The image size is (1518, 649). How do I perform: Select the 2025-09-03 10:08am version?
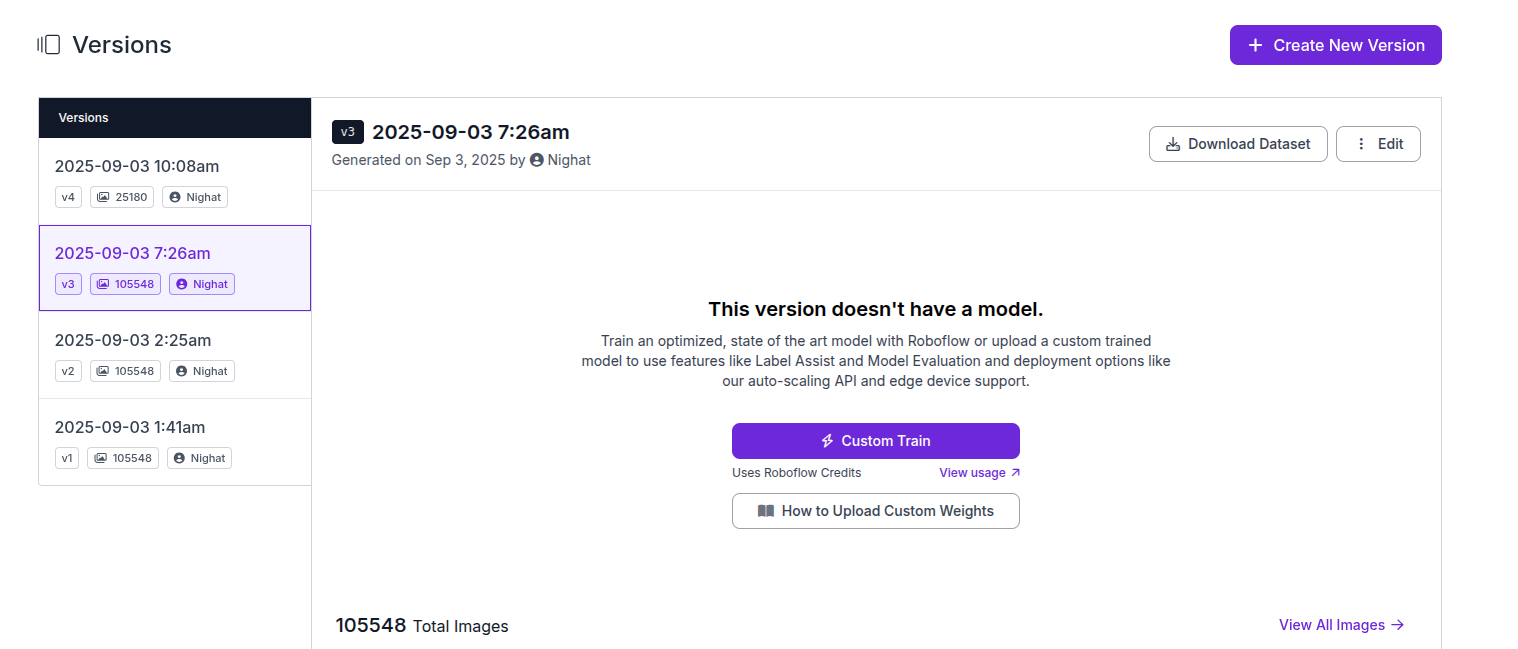(x=137, y=166)
